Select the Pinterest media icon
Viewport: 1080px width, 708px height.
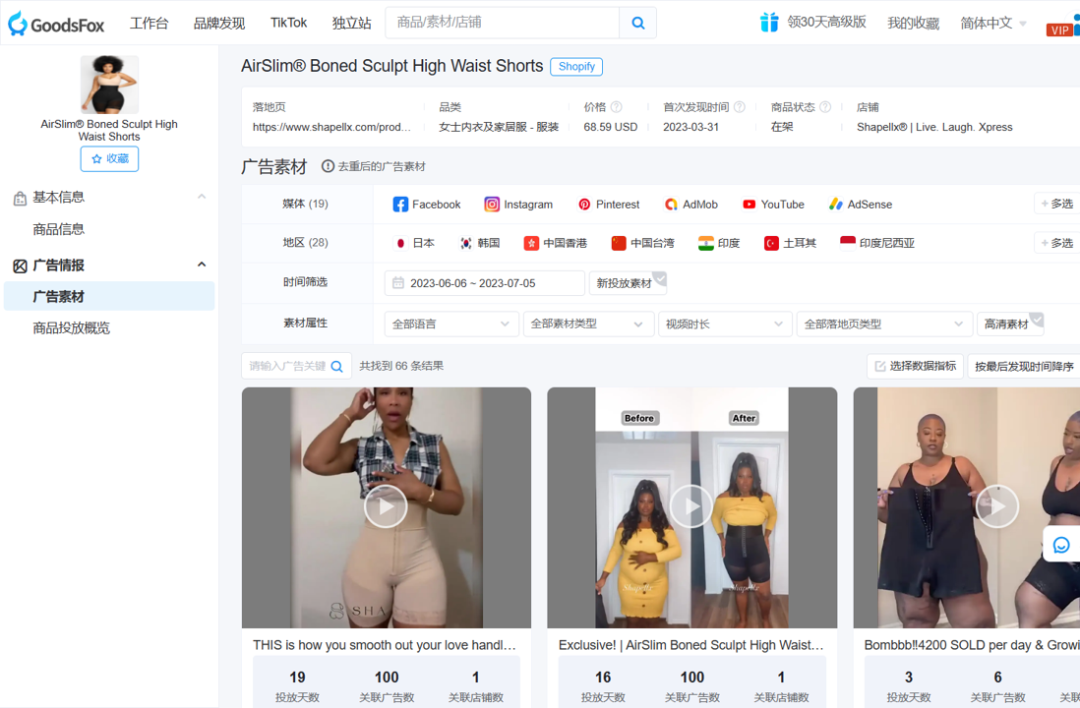coord(584,204)
